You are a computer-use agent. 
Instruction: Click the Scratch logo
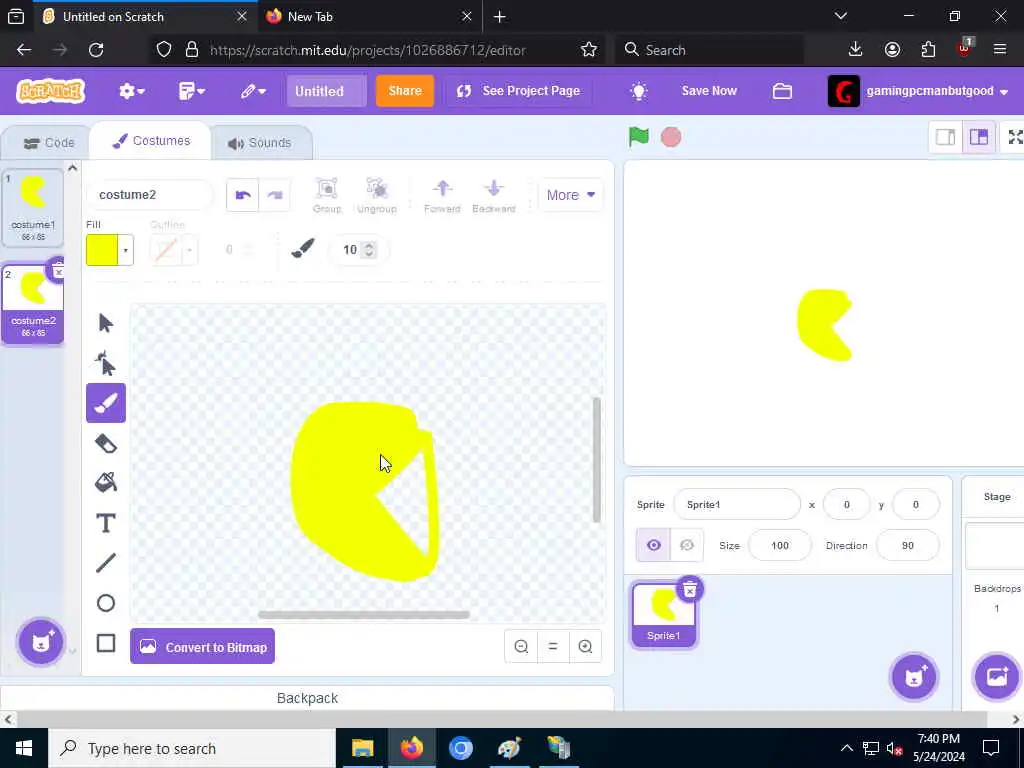click(51, 91)
